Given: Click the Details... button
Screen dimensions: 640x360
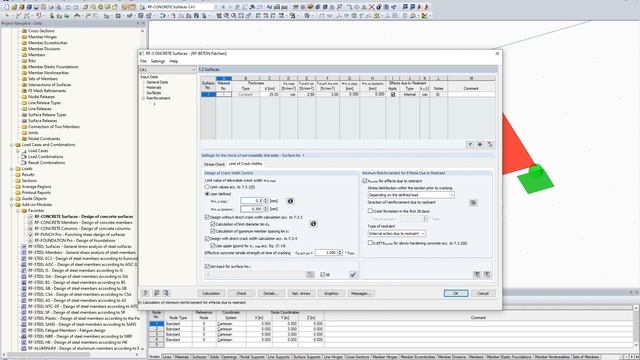Looking at the screenshot, I should point(271,293).
